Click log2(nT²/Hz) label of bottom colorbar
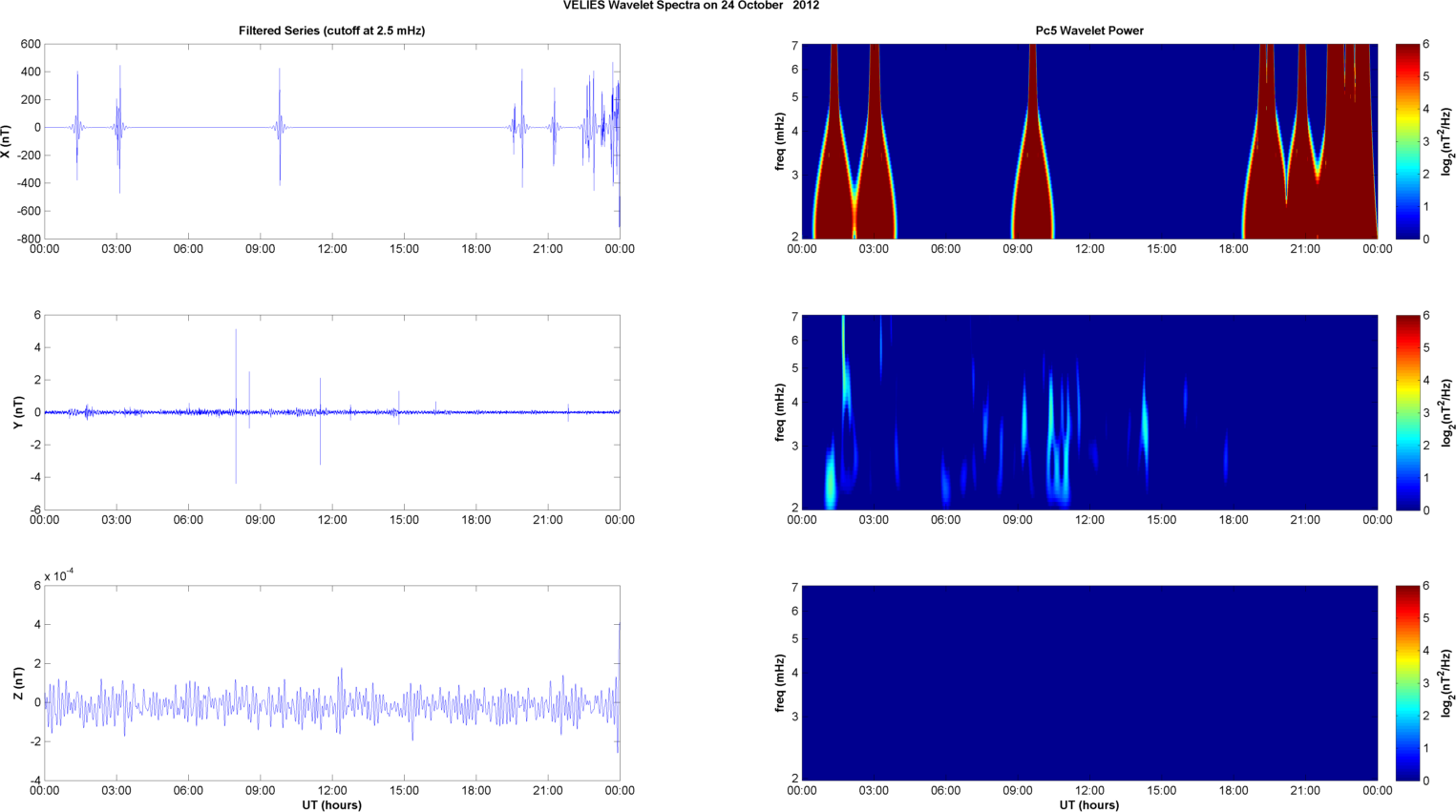Viewport: 1456px width, 812px height. (1447, 683)
